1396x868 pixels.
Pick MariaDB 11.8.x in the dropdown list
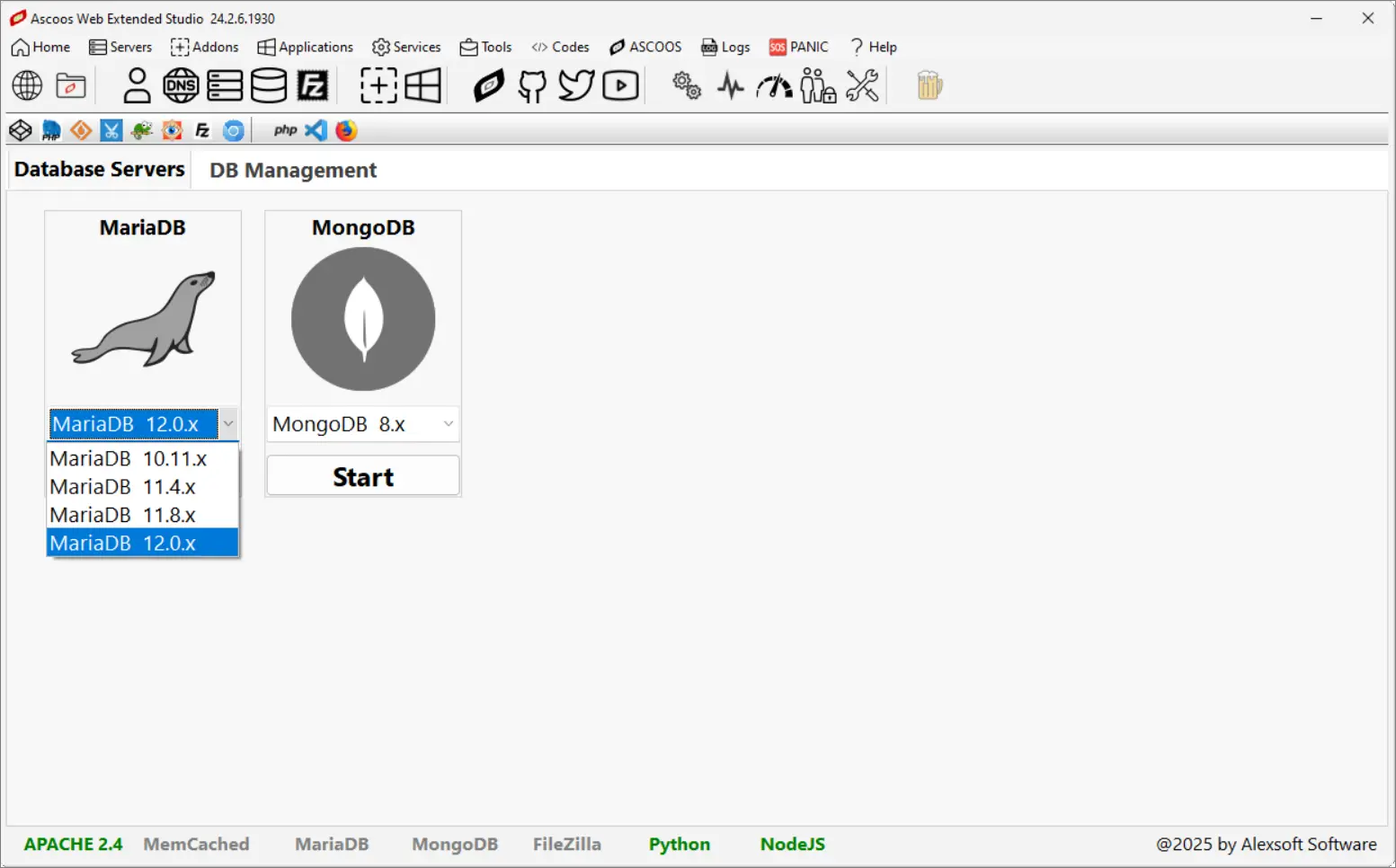coord(142,515)
